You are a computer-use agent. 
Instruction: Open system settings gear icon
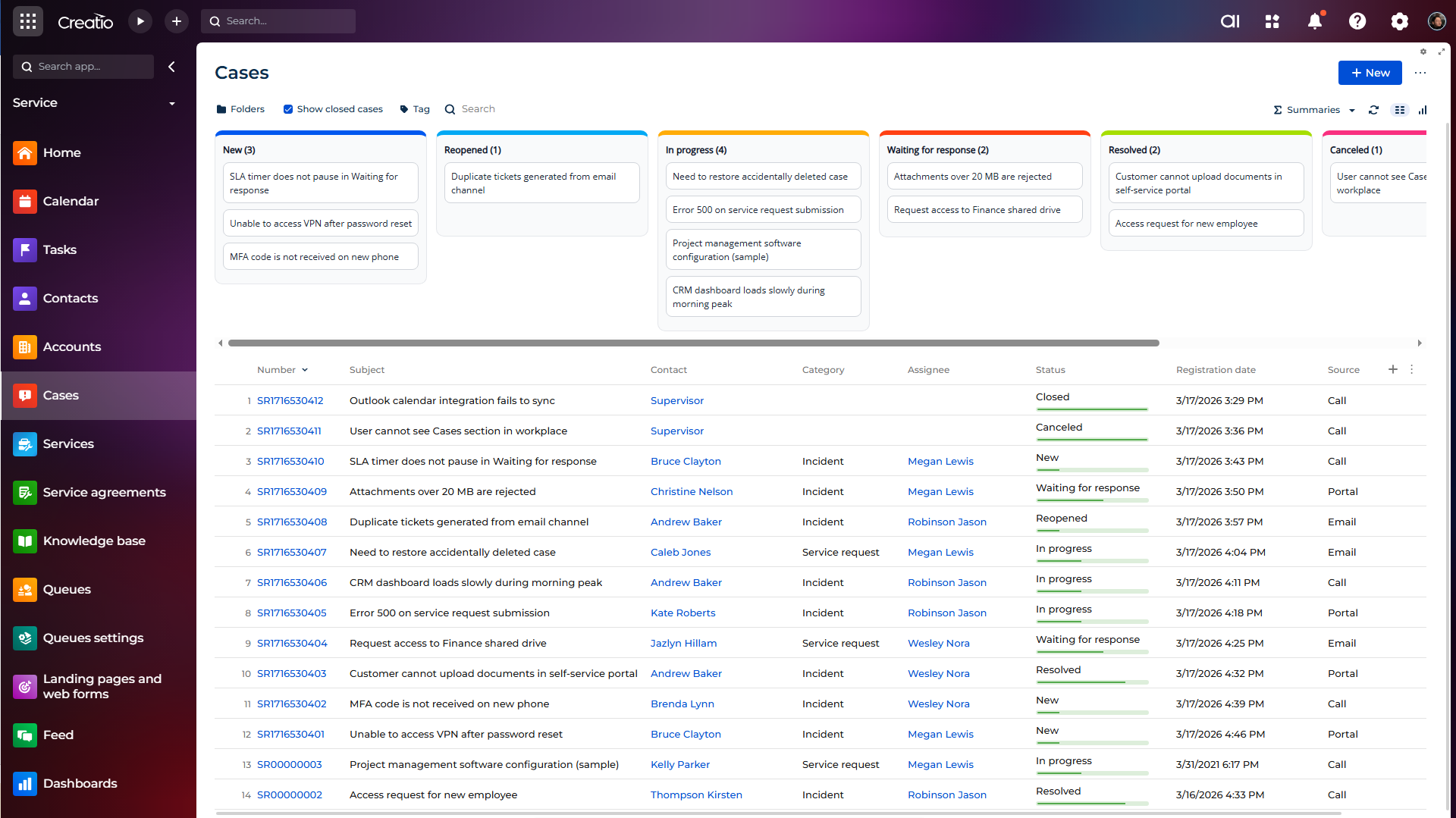pos(1399,21)
